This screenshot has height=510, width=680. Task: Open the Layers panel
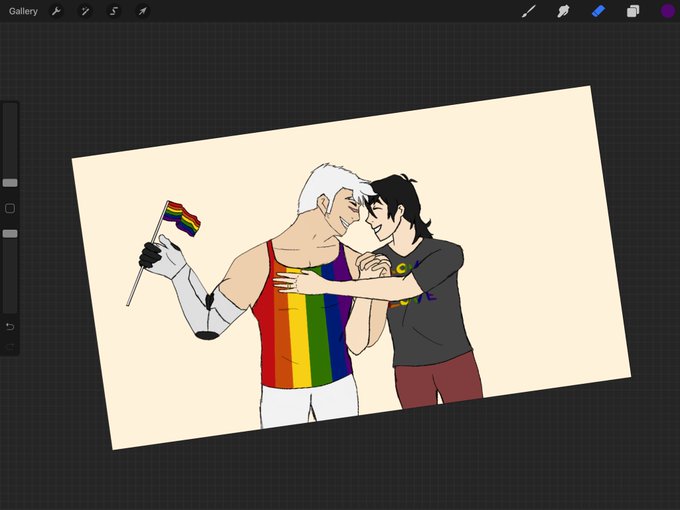click(633, 11)
